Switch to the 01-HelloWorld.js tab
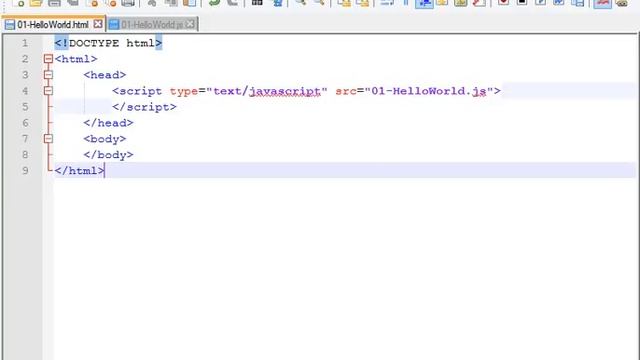 pos(152,24)
